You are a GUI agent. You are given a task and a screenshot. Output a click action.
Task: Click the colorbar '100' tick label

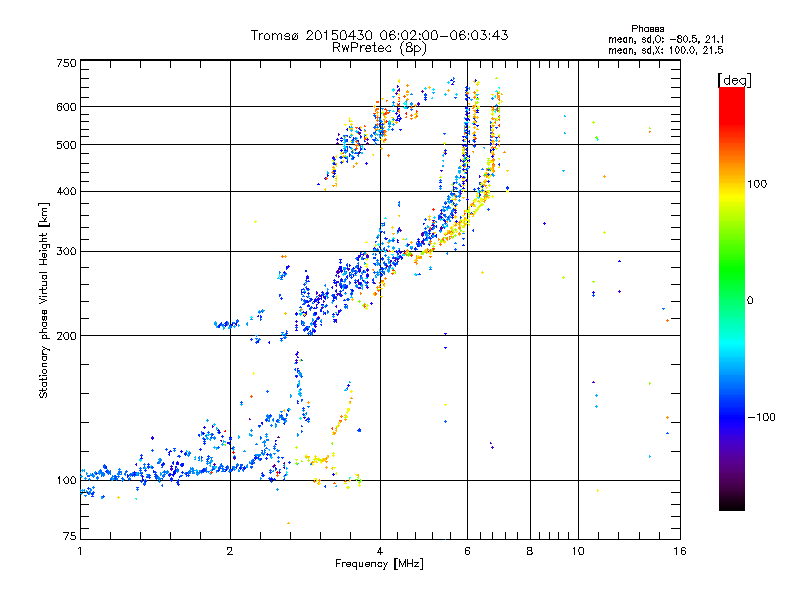pos(757,184)
